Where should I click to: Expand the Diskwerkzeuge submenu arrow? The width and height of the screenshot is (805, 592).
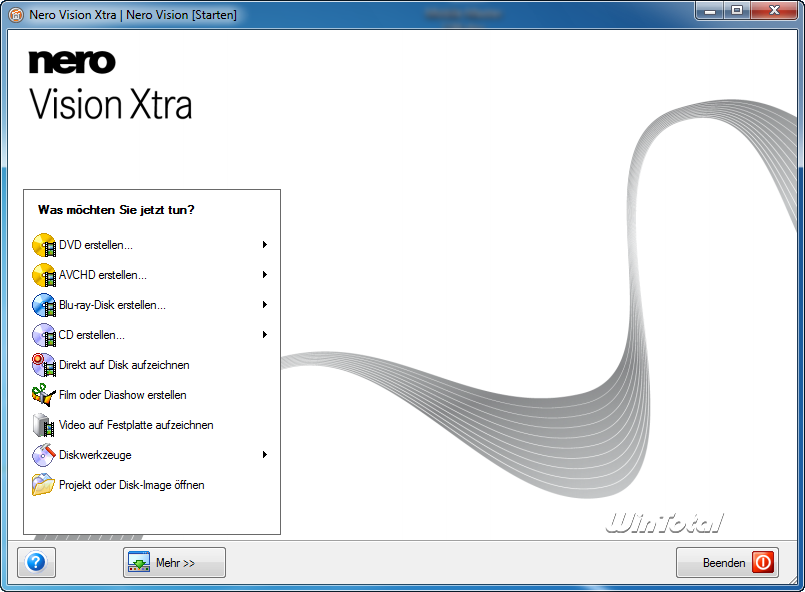(x=265, y=454)
